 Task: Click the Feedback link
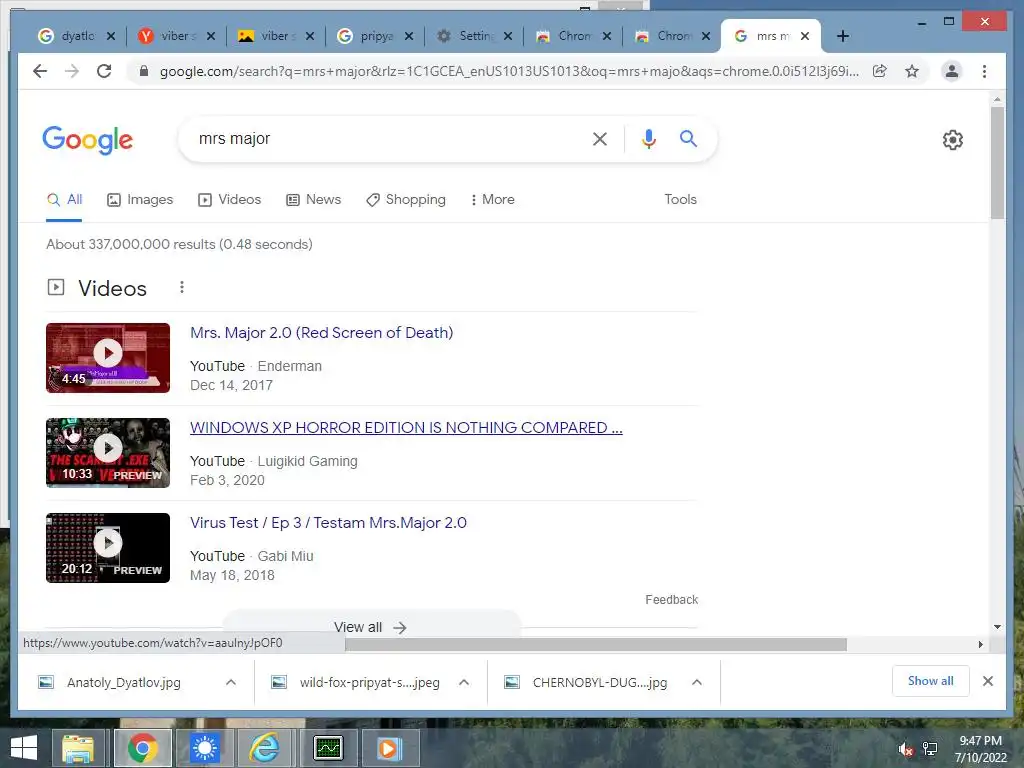click(x=671, y=600)
